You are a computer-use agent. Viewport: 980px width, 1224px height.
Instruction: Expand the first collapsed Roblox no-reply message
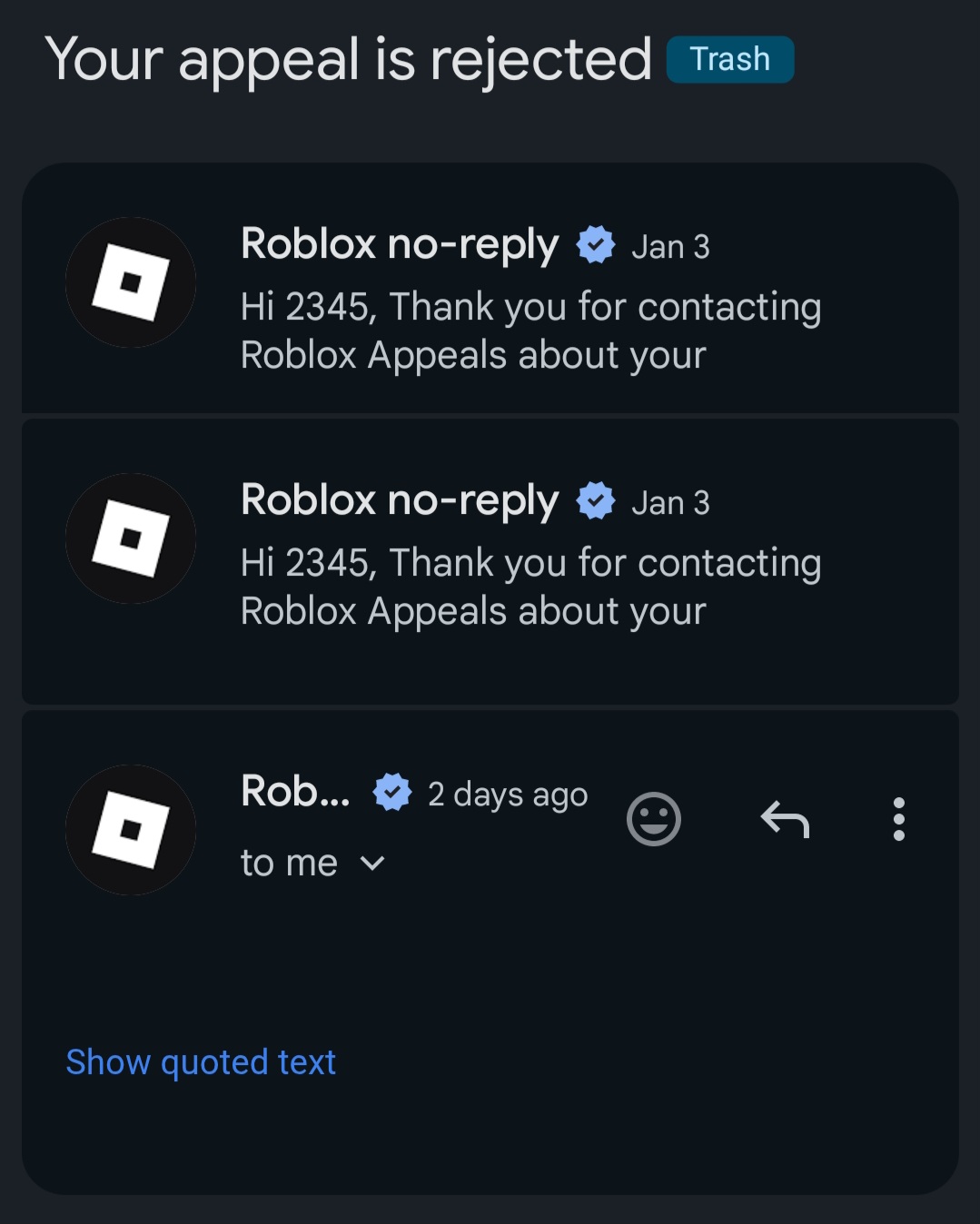pos(490,288)
